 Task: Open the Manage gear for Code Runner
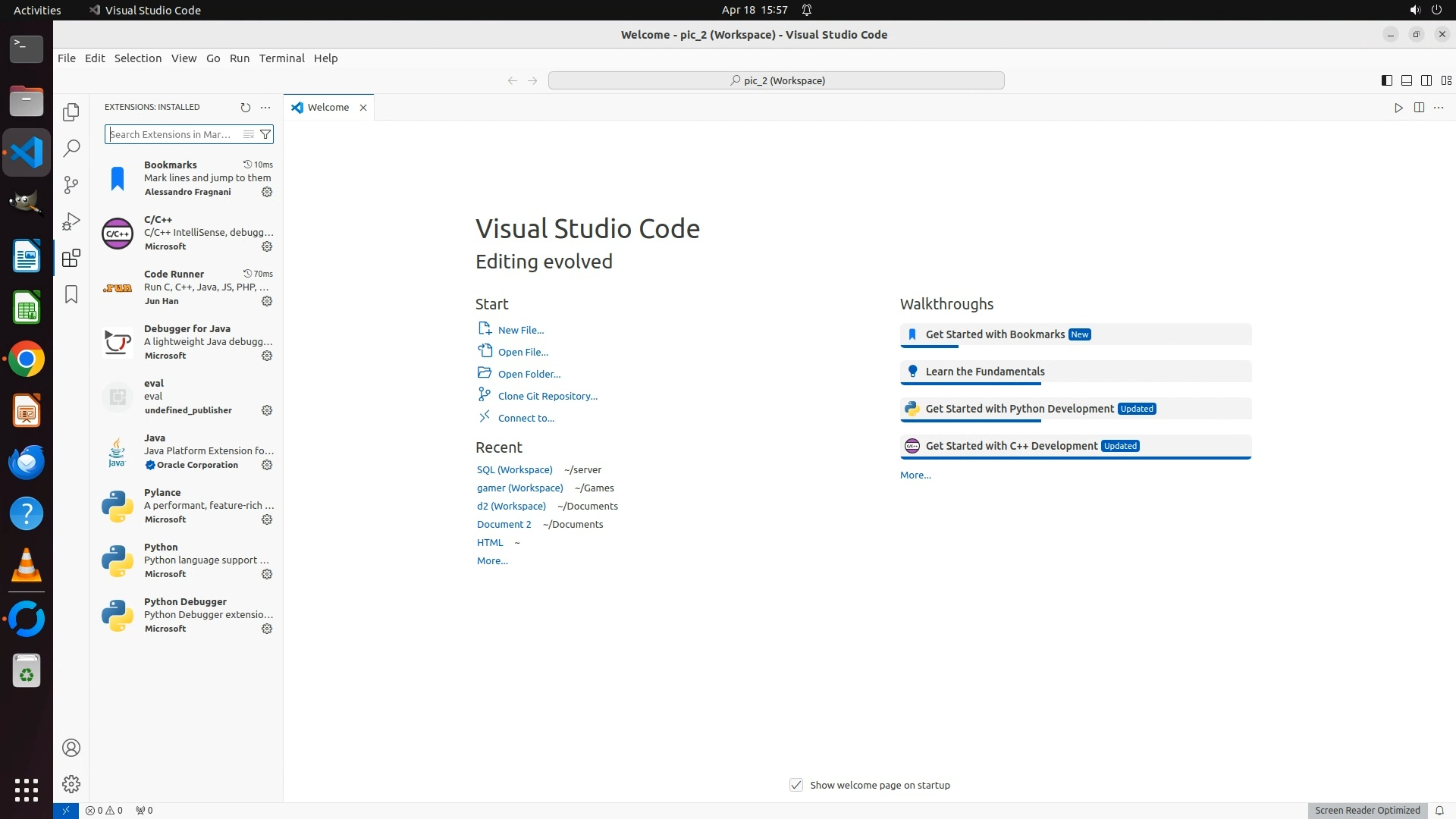tap(267, 301)
